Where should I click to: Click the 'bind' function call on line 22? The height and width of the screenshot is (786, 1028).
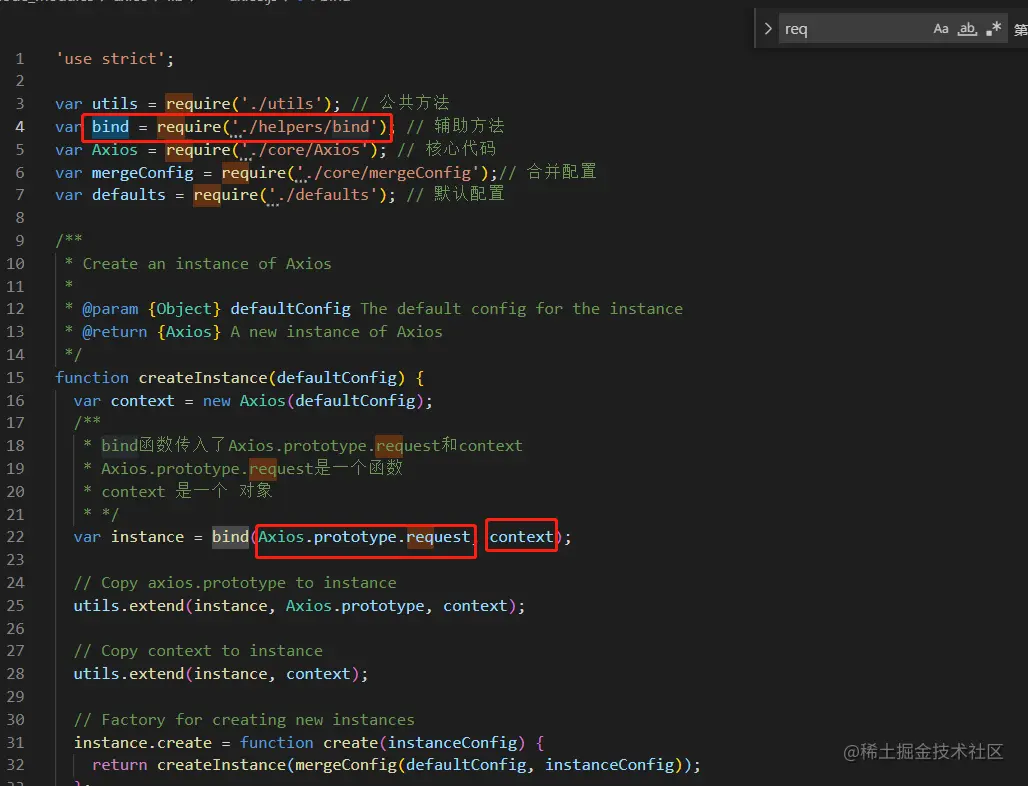point(230,537)
